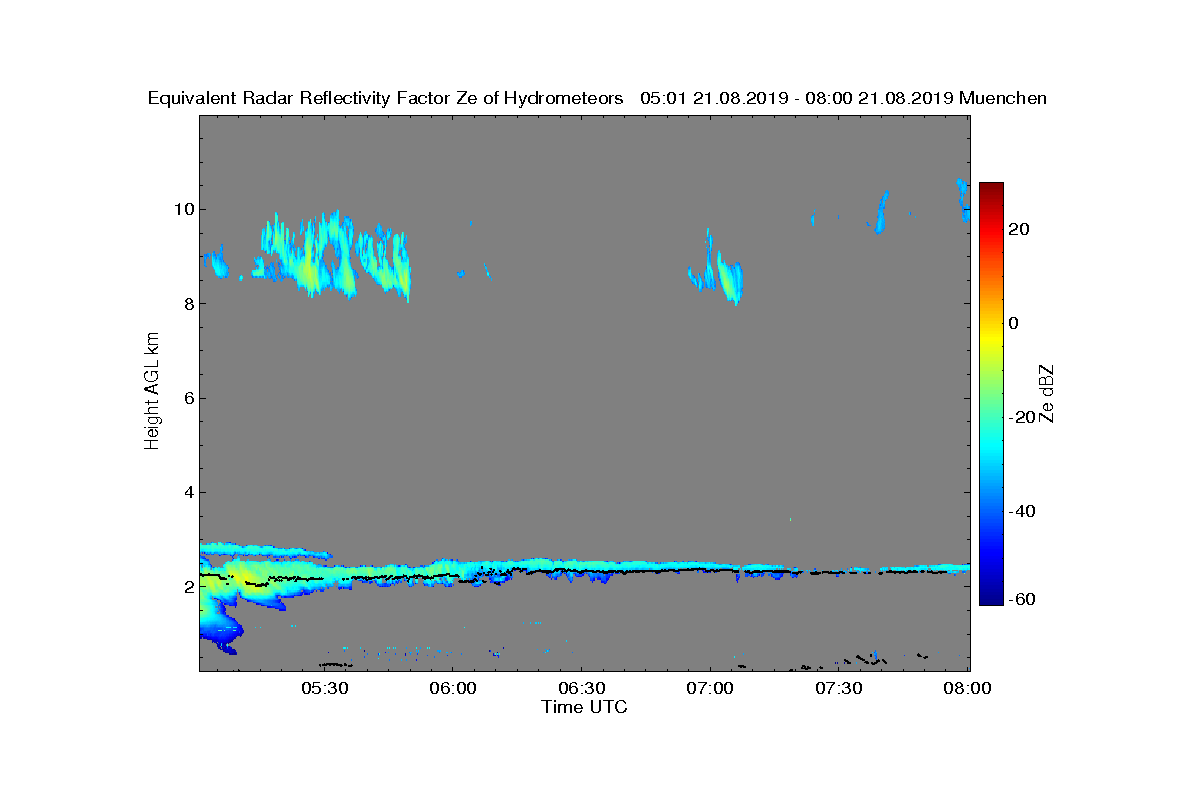The width and height of the screenshot is (1200, 800).
Task: Click the -40 colorbar tick label
Action: coord(1020,512)
